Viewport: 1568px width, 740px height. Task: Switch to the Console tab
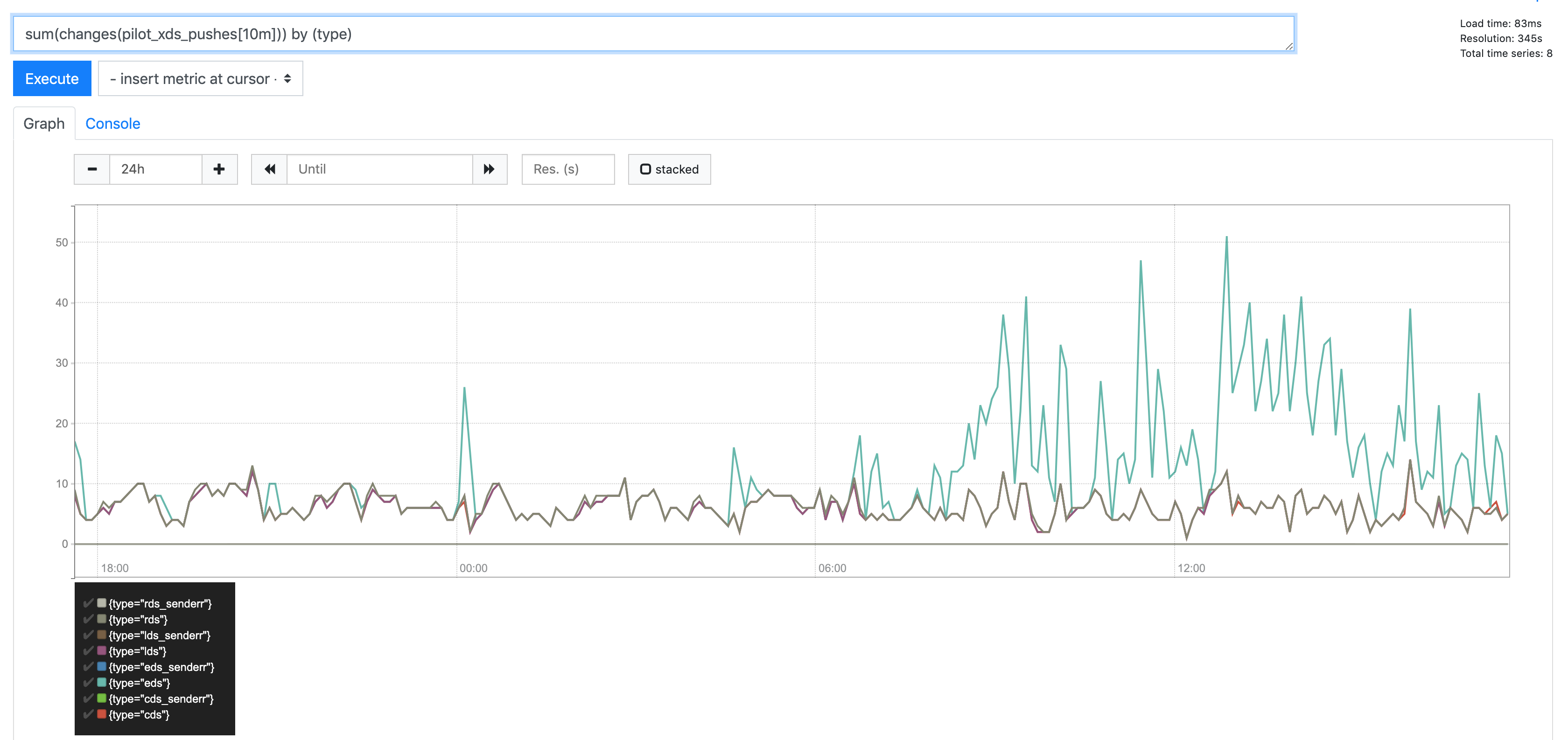pyautogui.click(x=112, y=124)
